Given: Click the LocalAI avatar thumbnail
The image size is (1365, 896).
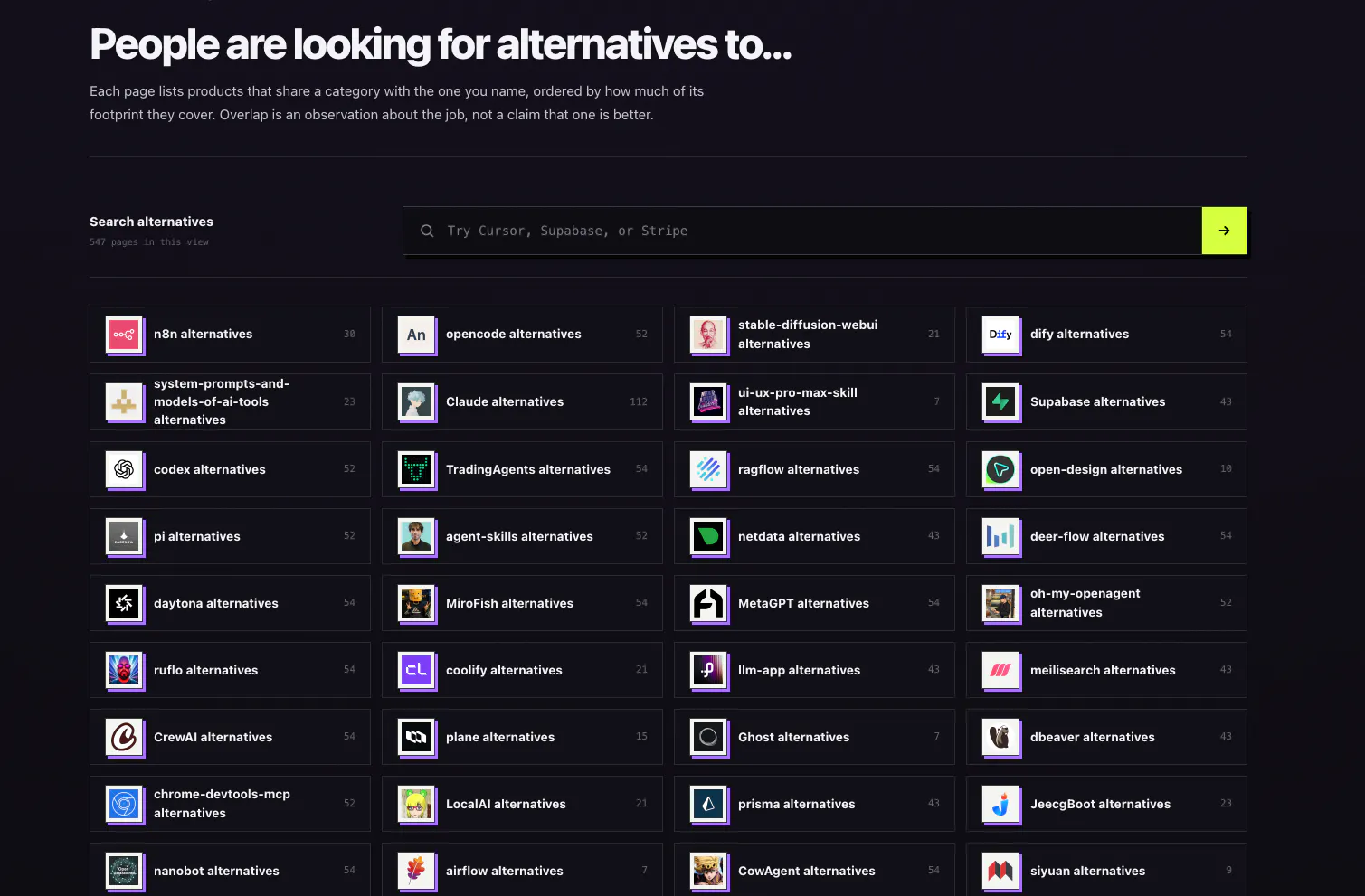Looking at the screenshot, I should 416,804.
